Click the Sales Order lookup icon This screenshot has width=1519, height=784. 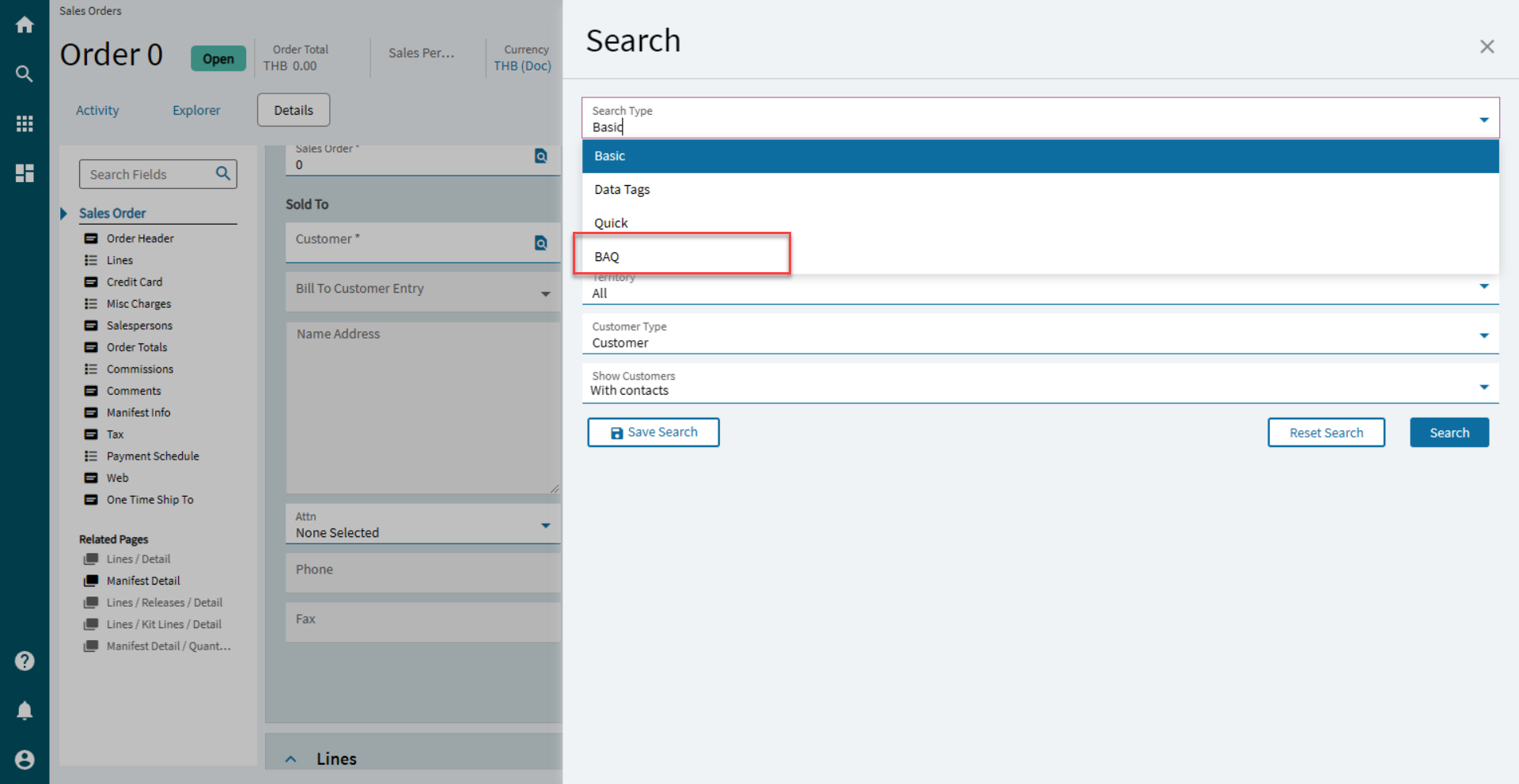541,156
